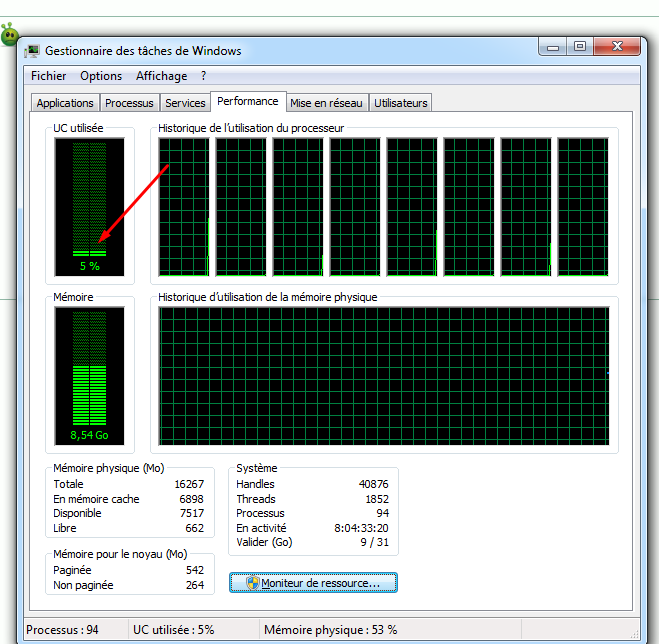Click the green alien icon behind the window
This screenshot has height=644, width=659.
click(x=9, y=35)
